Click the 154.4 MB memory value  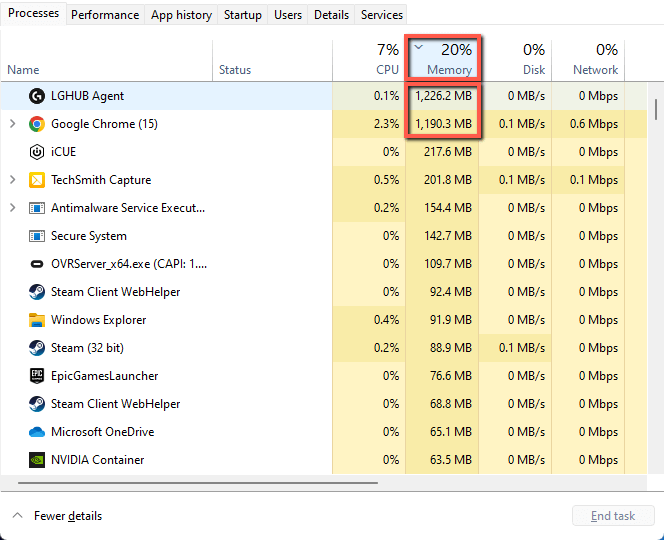(448, 208)
